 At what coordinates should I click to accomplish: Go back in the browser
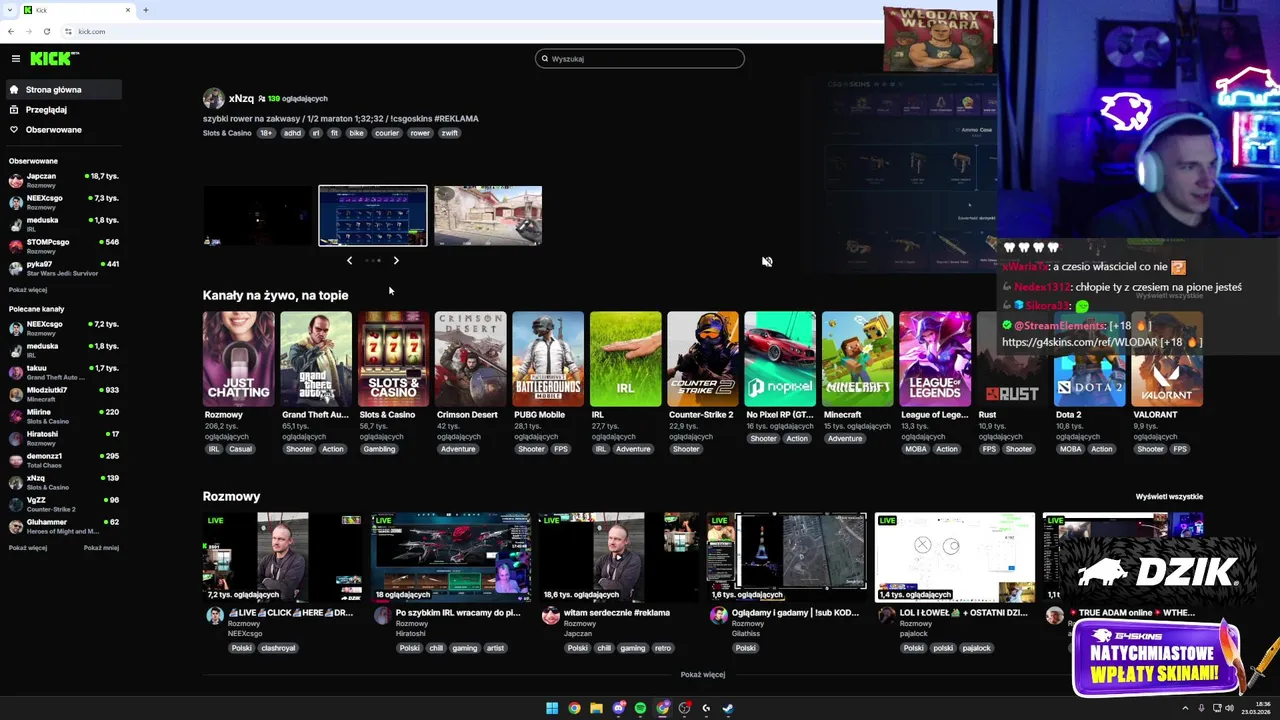pyautogui.click(x=11, y=31)
